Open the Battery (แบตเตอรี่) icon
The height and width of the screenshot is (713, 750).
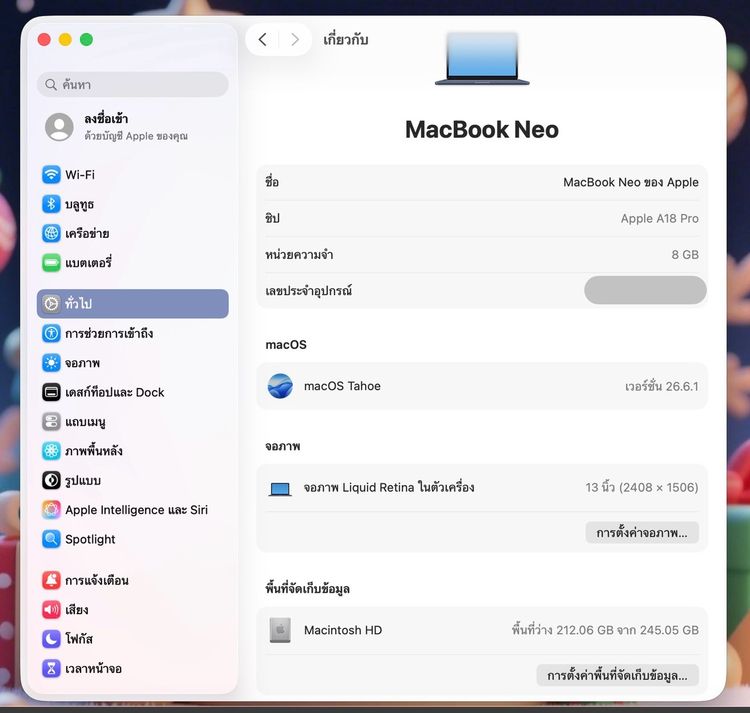[x=51, y=263]
